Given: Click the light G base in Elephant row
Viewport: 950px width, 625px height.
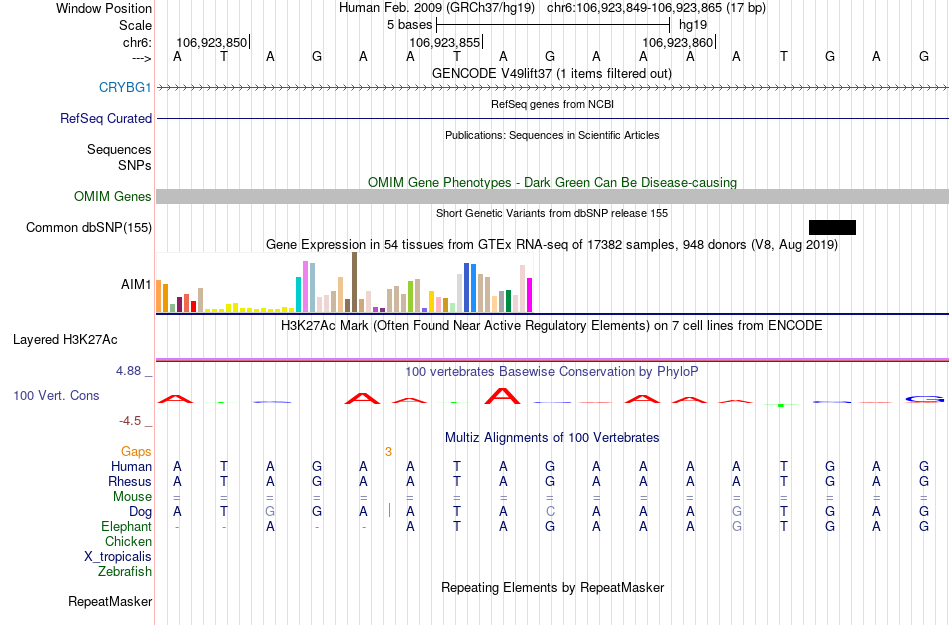Looking at the screenshot, I should click(737, 527).
